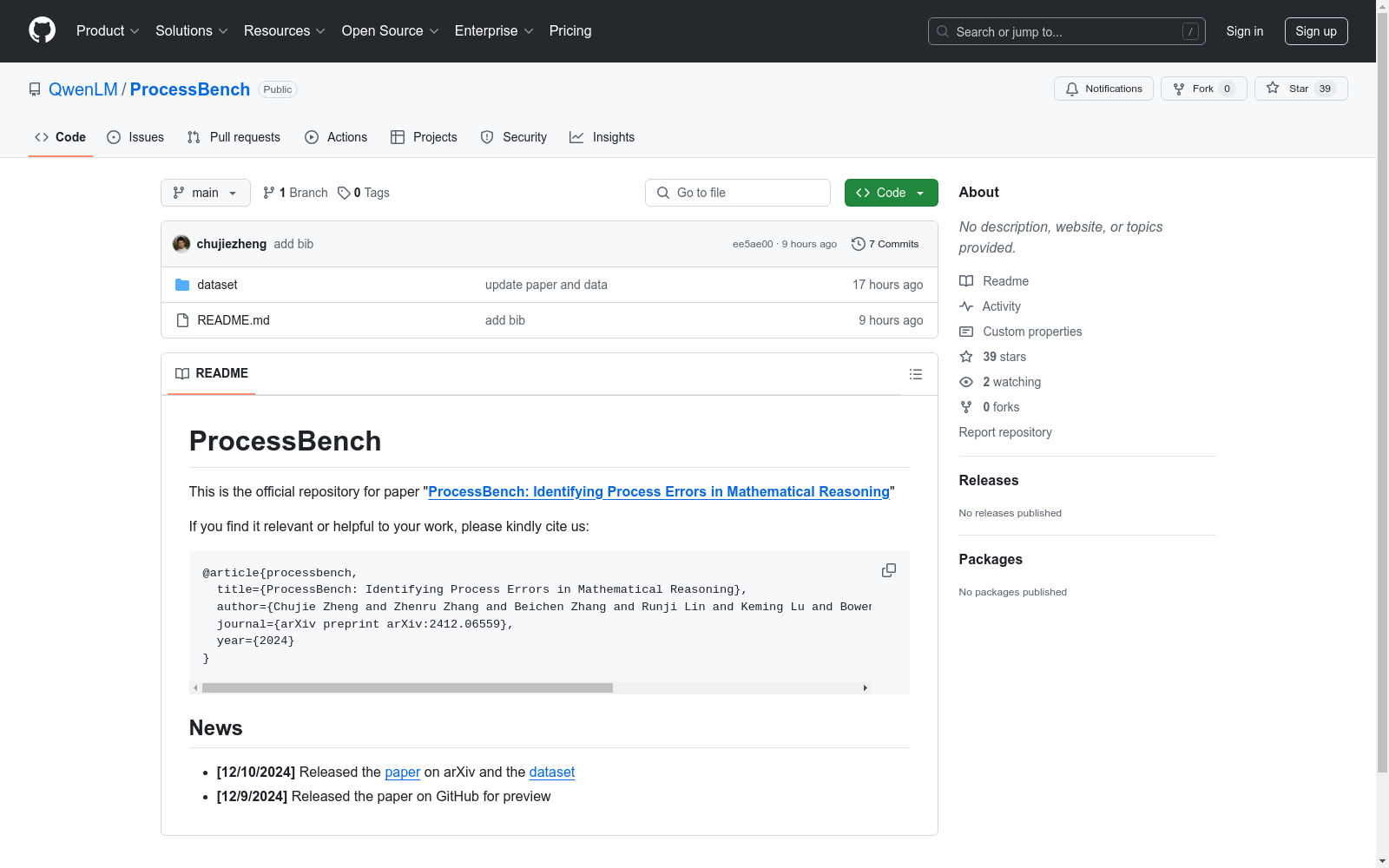Click the Custom properties icon in About
The image size is (1389, 868).
point(966,332)
